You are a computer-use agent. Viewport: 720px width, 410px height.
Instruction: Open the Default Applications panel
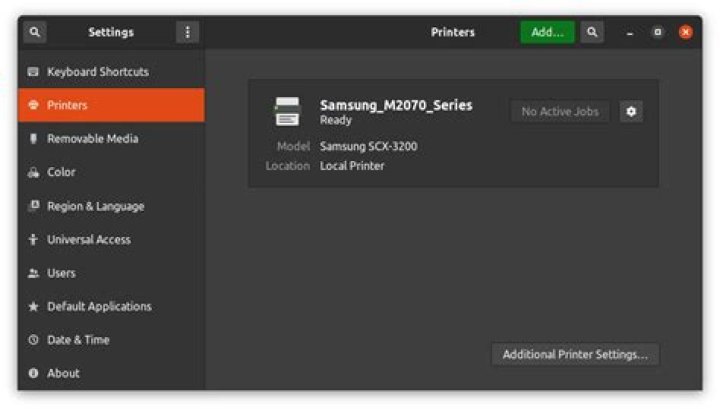pos(112,306)
